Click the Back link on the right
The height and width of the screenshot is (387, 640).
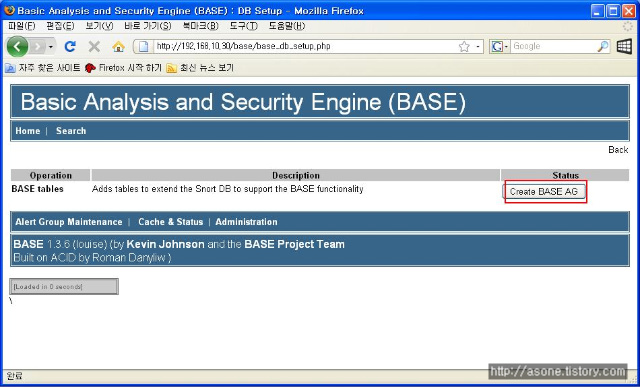(618, 150)
